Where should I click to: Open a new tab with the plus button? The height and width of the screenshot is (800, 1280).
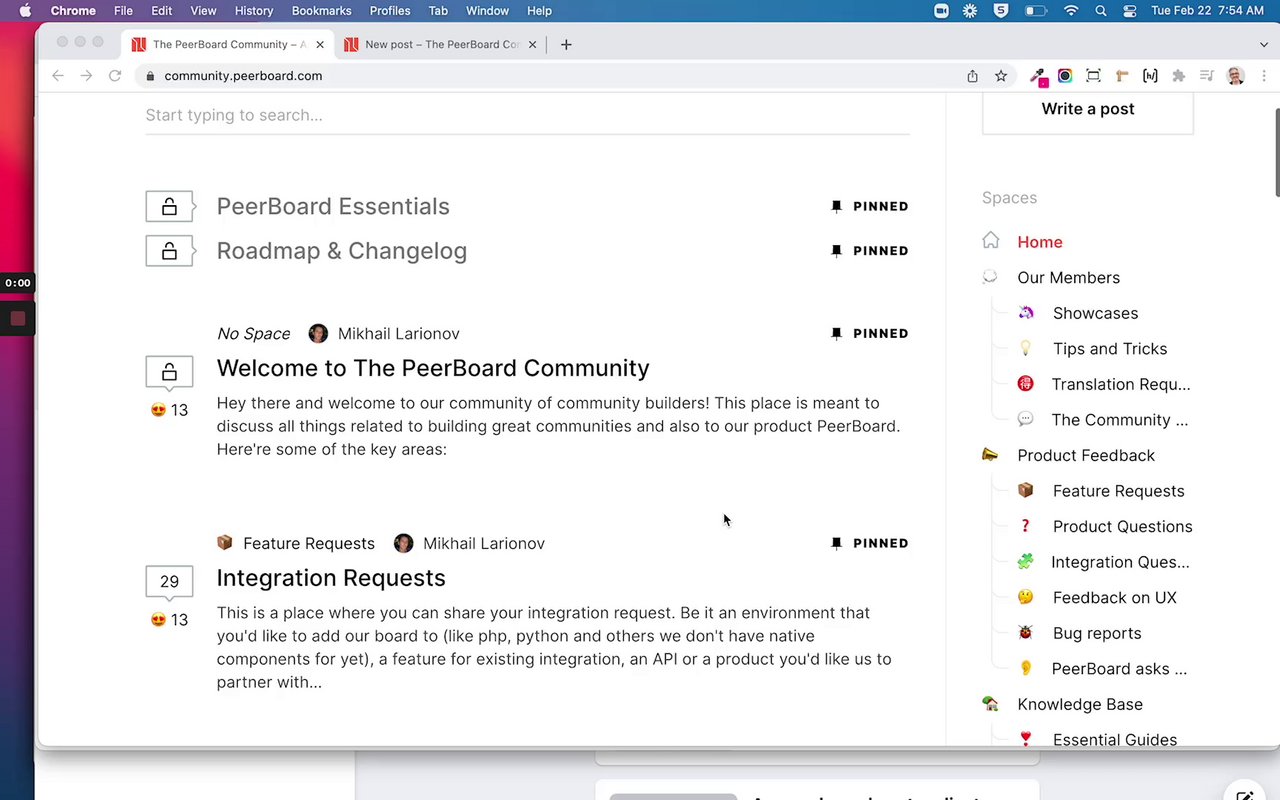point(566,44)
